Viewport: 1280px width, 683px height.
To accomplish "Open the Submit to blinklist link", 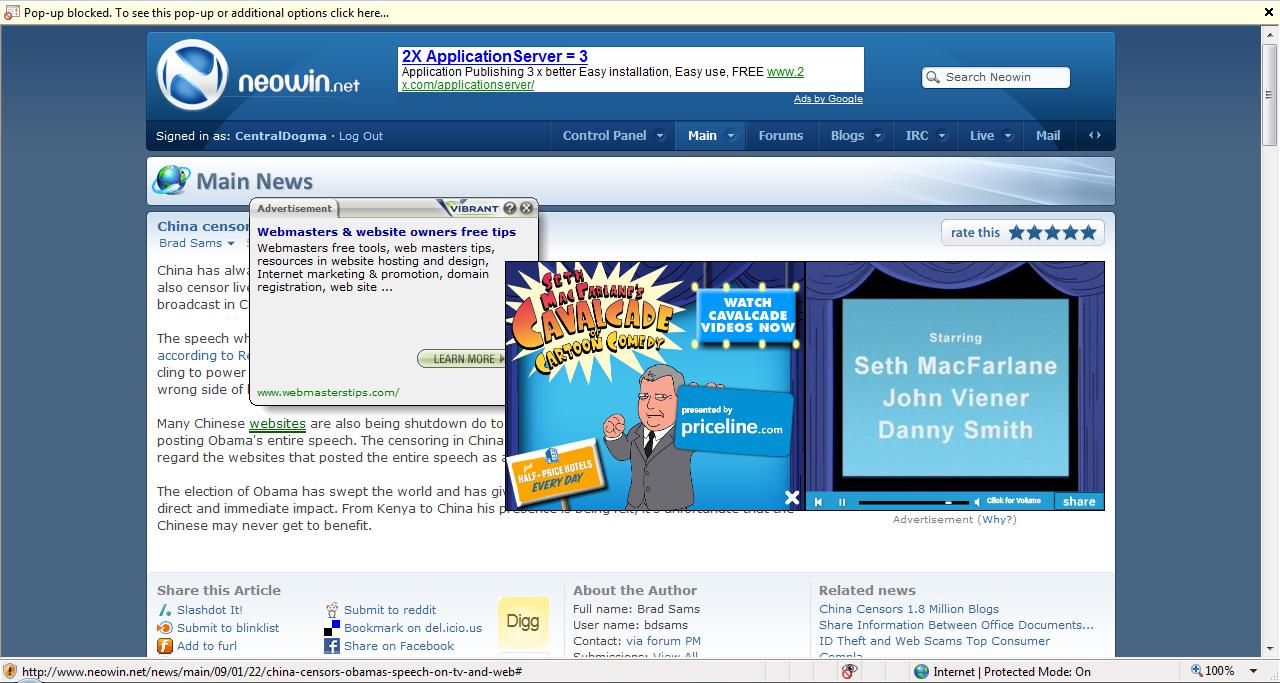I will click(x=228, y=628).
